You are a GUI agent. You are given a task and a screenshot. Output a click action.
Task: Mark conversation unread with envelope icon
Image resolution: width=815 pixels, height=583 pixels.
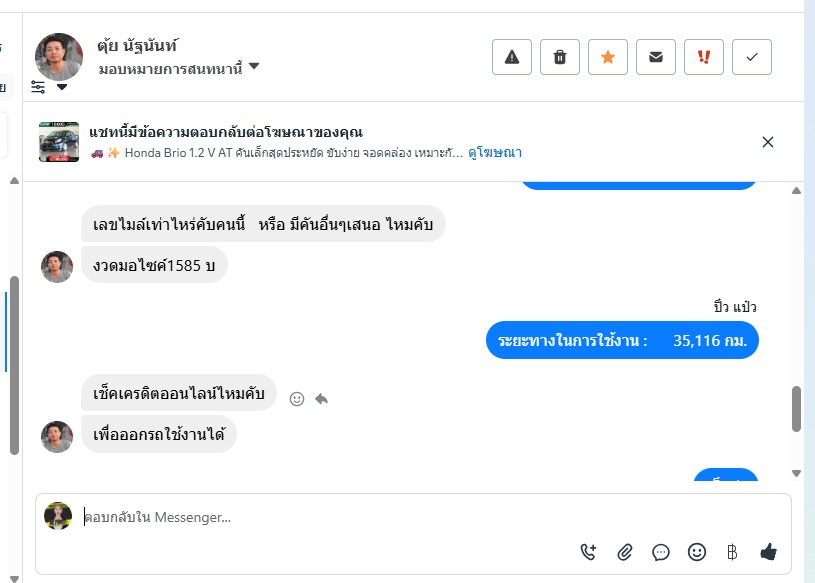click(x=656, y=57)
